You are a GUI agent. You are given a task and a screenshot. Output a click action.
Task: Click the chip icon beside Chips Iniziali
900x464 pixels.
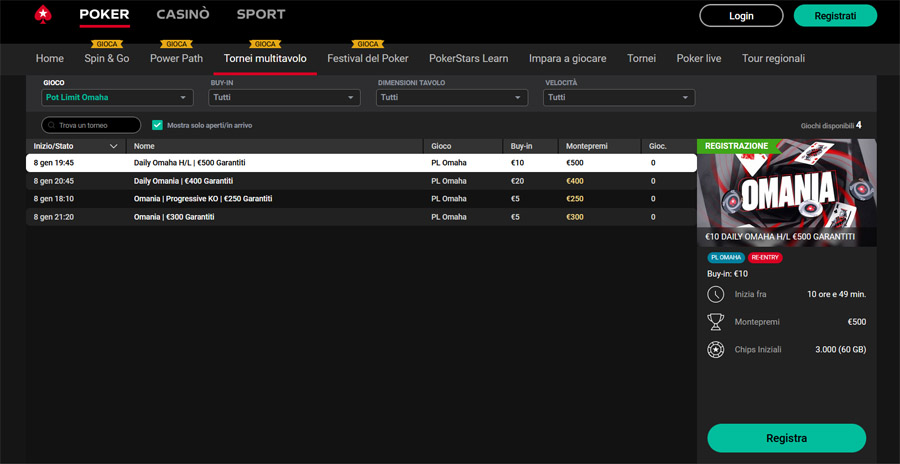tap(715, 349)
